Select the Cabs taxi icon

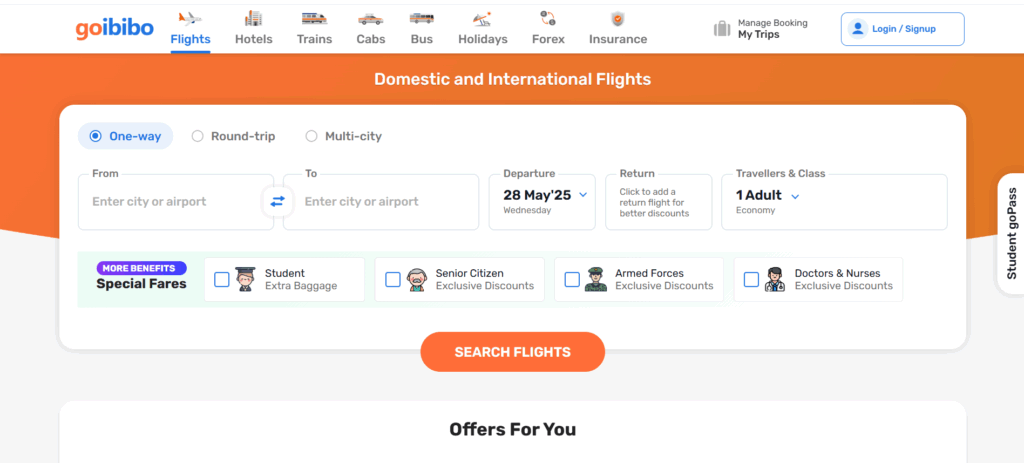coord(370,18)
